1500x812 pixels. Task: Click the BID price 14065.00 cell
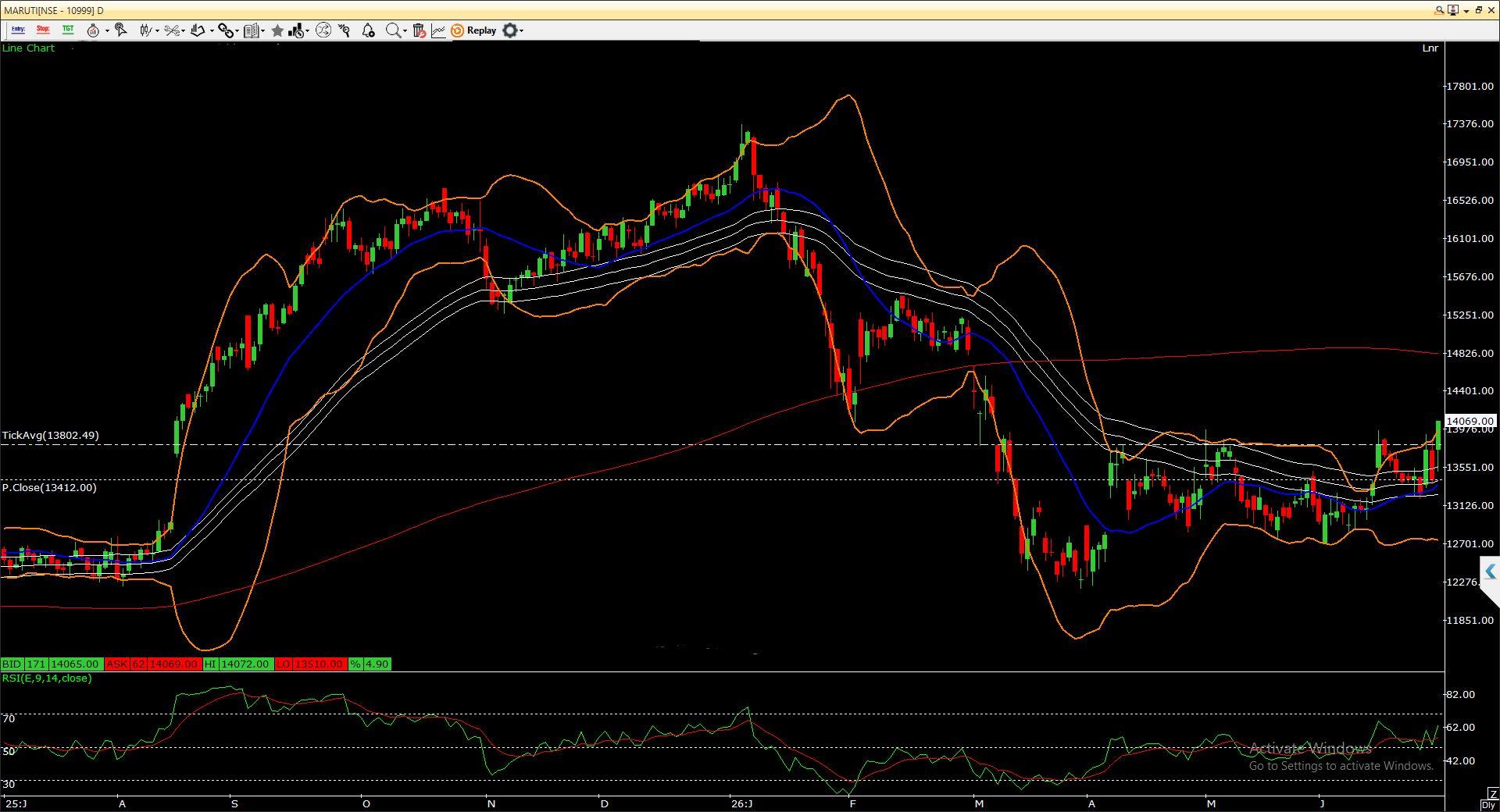(75, 664)
